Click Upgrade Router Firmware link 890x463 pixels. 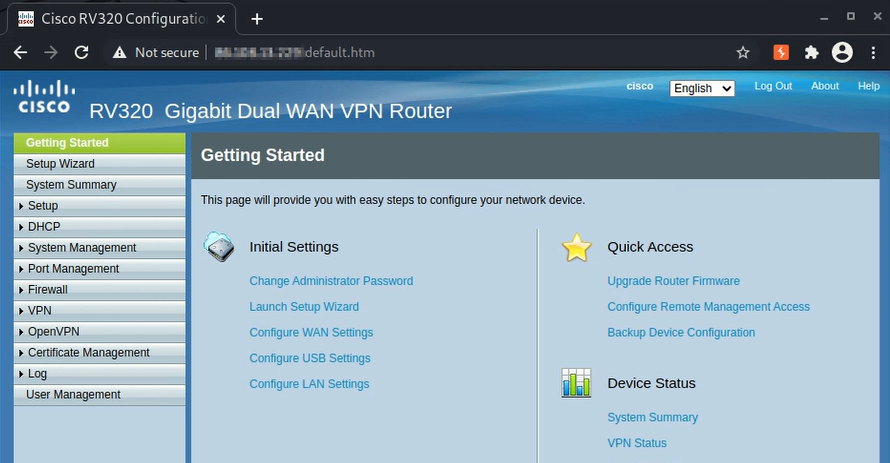[x=674, y=281]
